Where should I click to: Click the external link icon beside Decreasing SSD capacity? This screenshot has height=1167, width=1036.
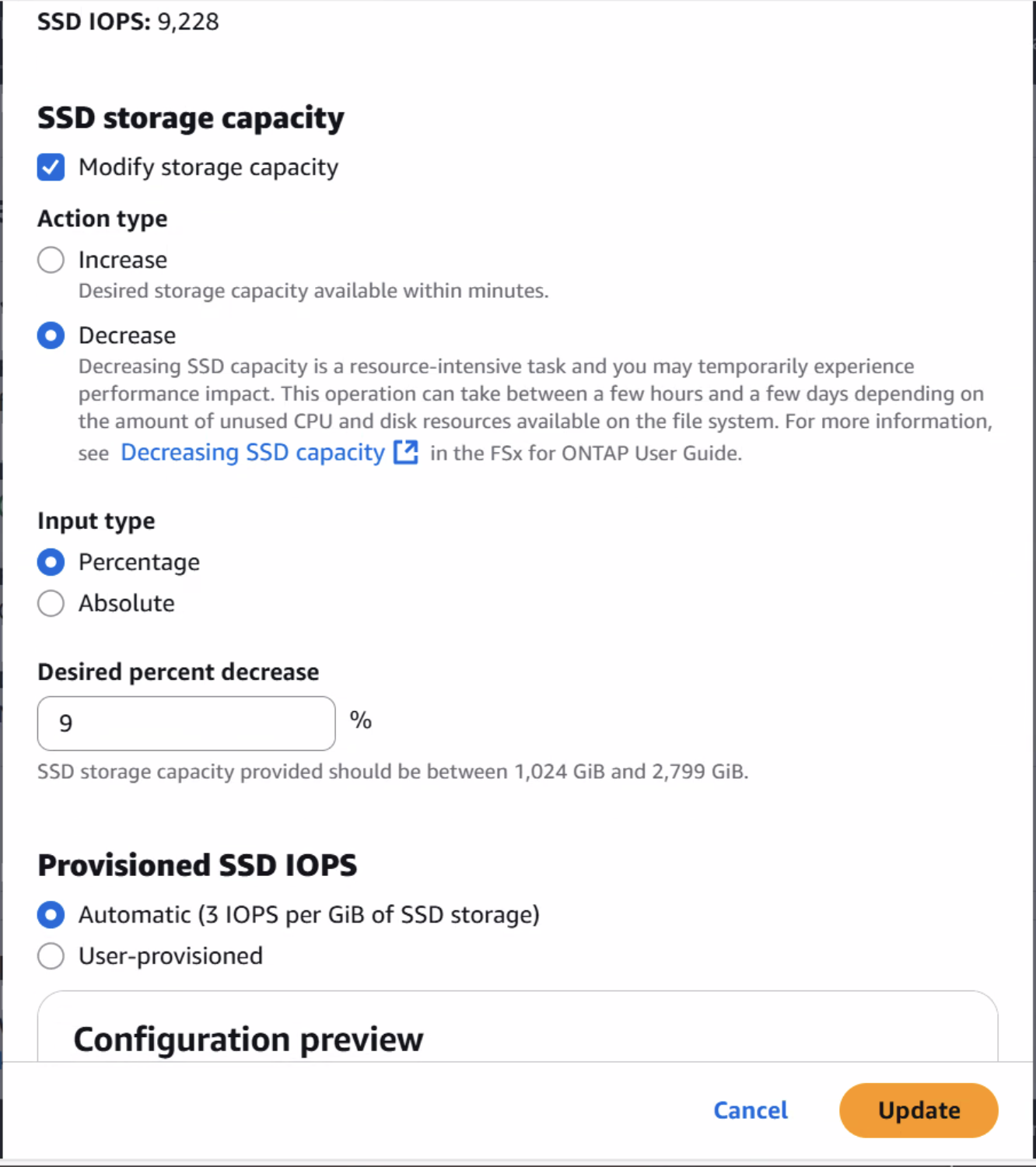(405, 452)
